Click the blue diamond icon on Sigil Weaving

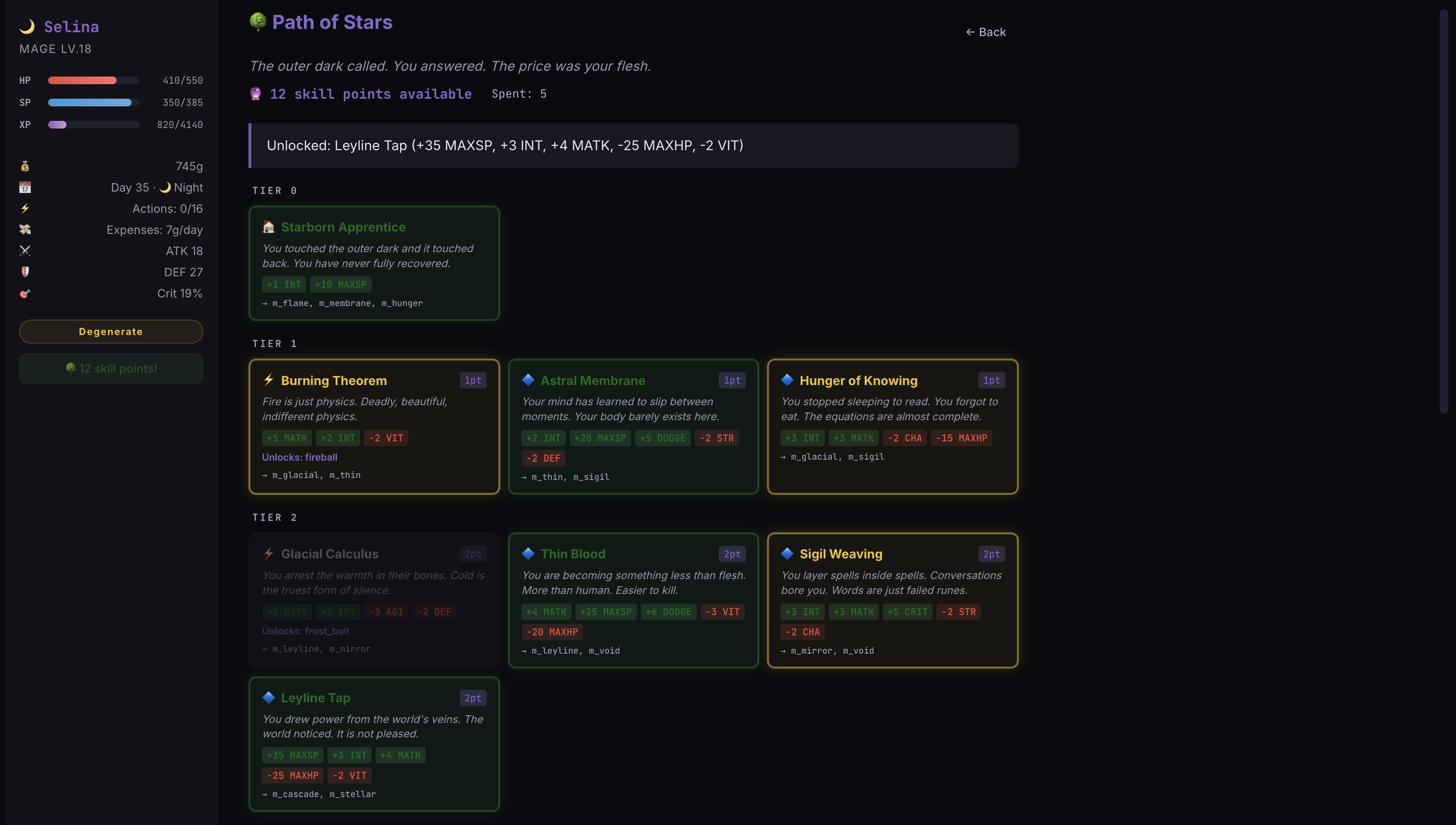point(787,554)
